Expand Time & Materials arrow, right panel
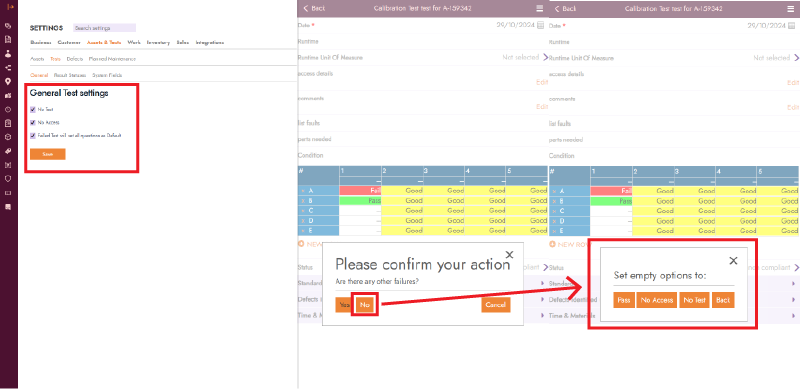The height and width of the screenshot is (389, 800). tap(794, 316)
